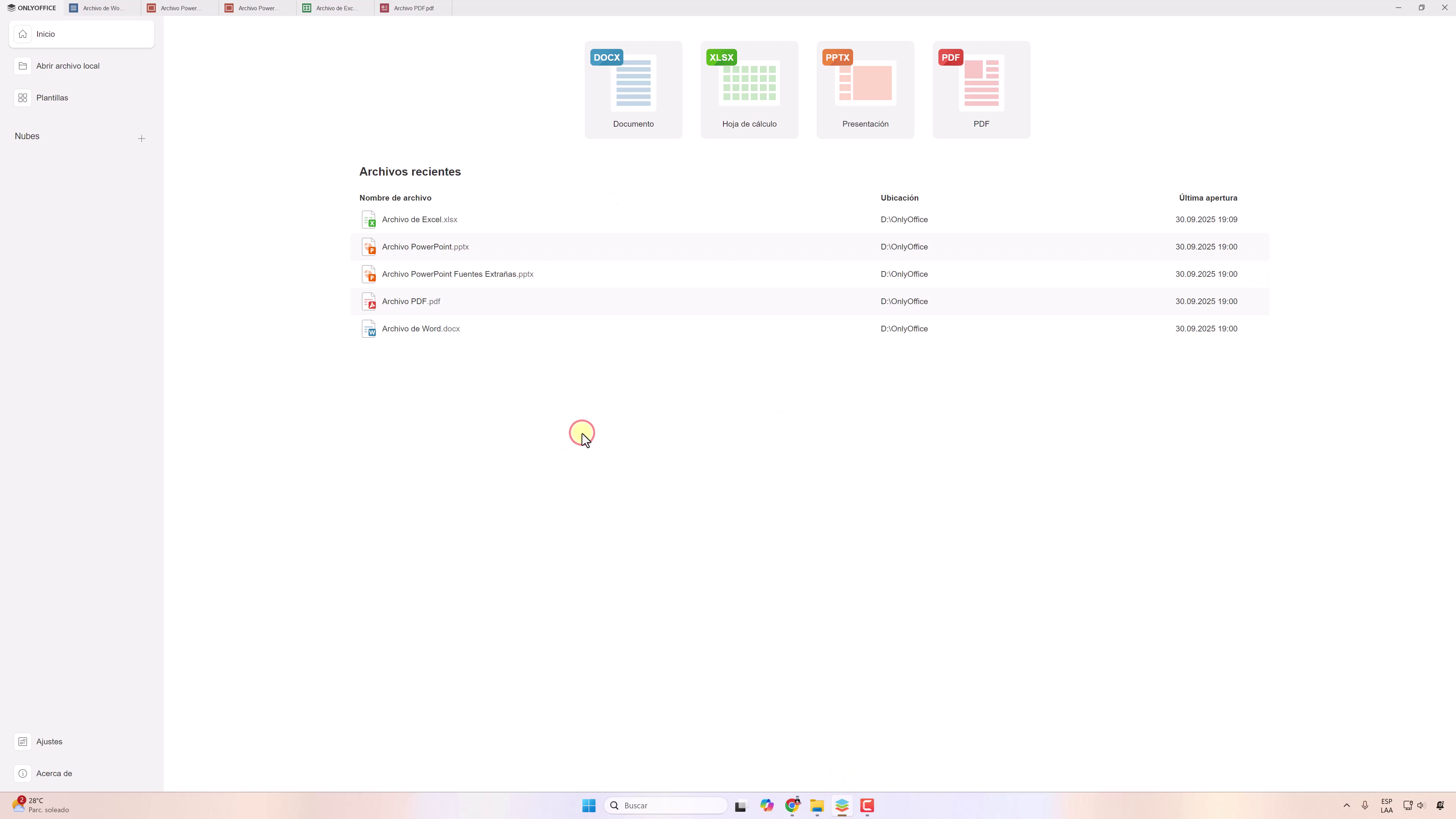Create a new DOCX Documento

pyautogui.click(x=633, y=89)
